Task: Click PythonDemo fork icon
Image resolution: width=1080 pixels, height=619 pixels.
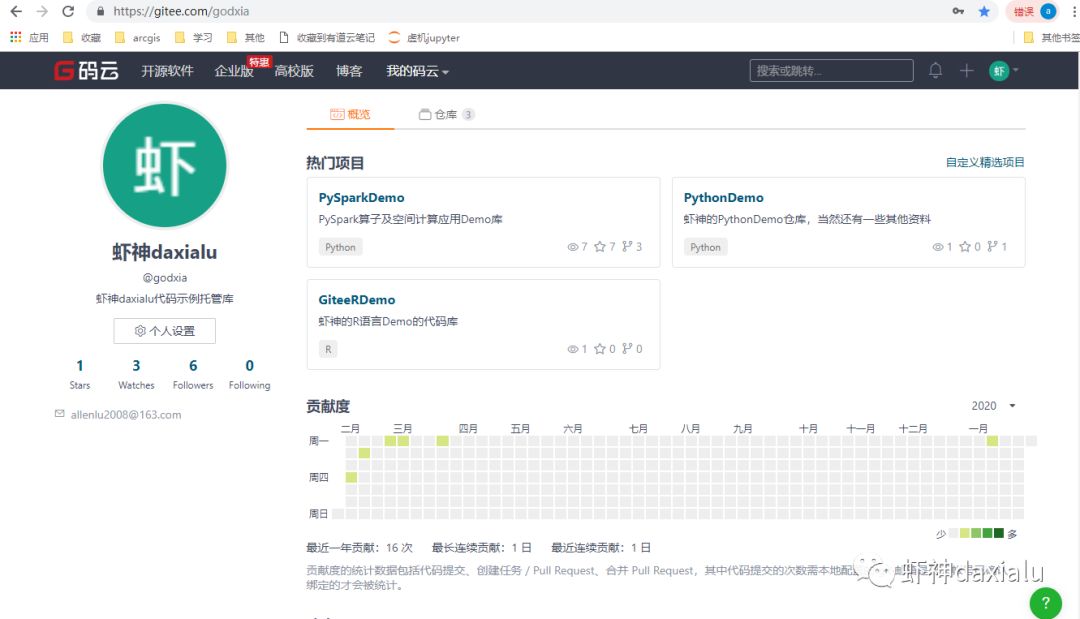Action: (992, 246)
